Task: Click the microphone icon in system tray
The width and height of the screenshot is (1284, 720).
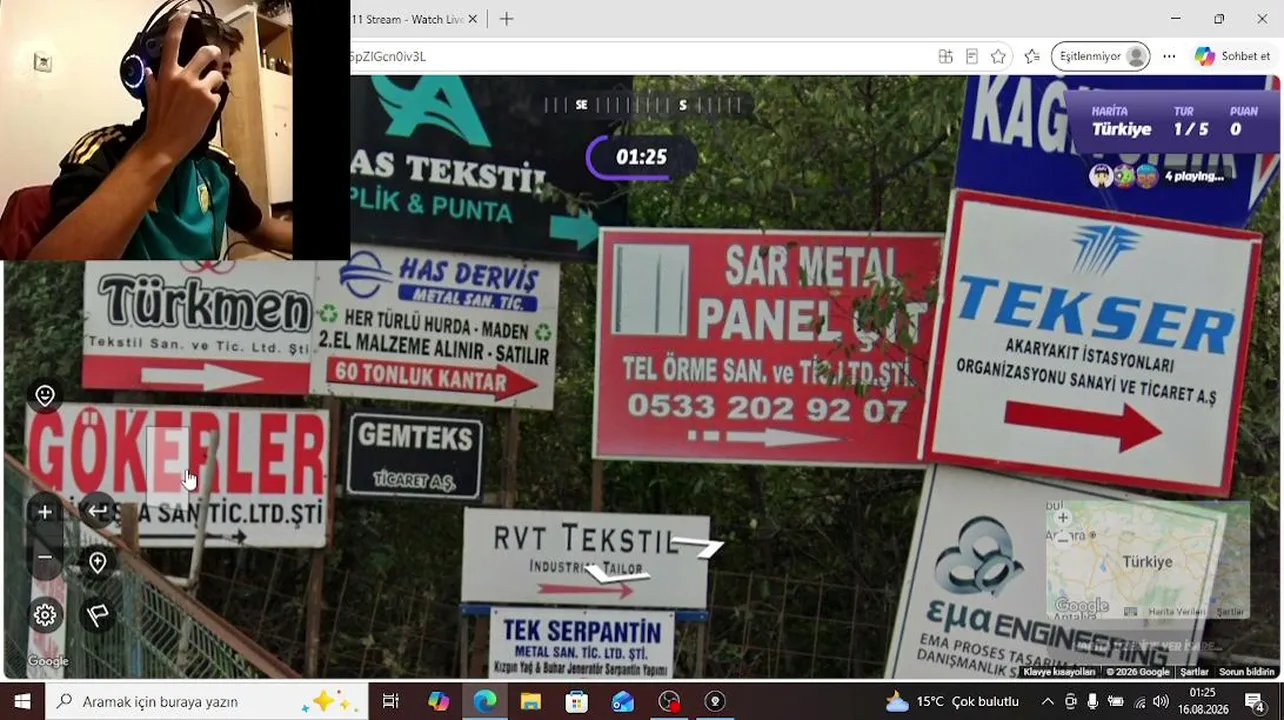Action: point(1093,701)
